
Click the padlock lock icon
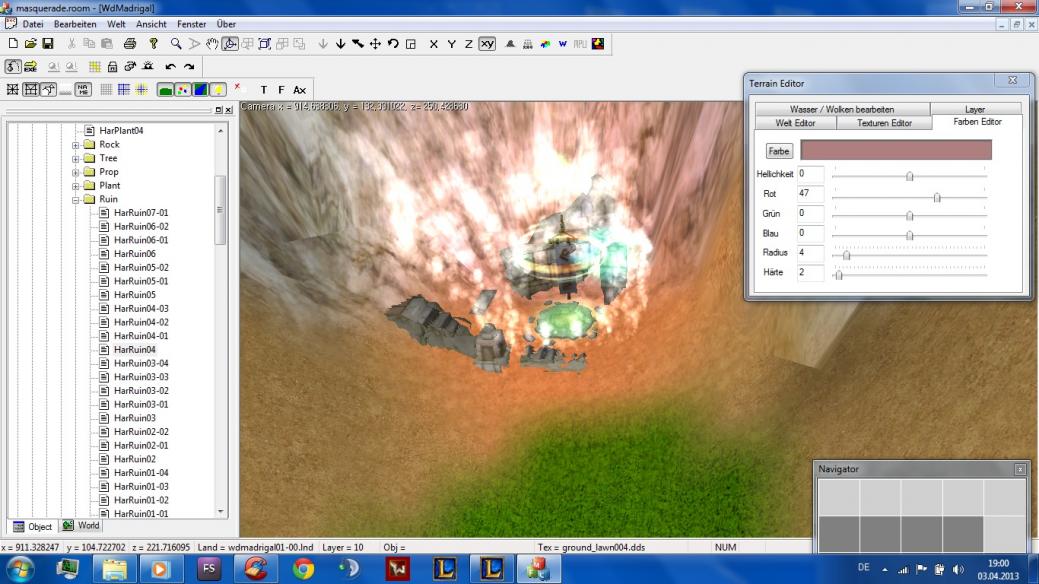113,67
